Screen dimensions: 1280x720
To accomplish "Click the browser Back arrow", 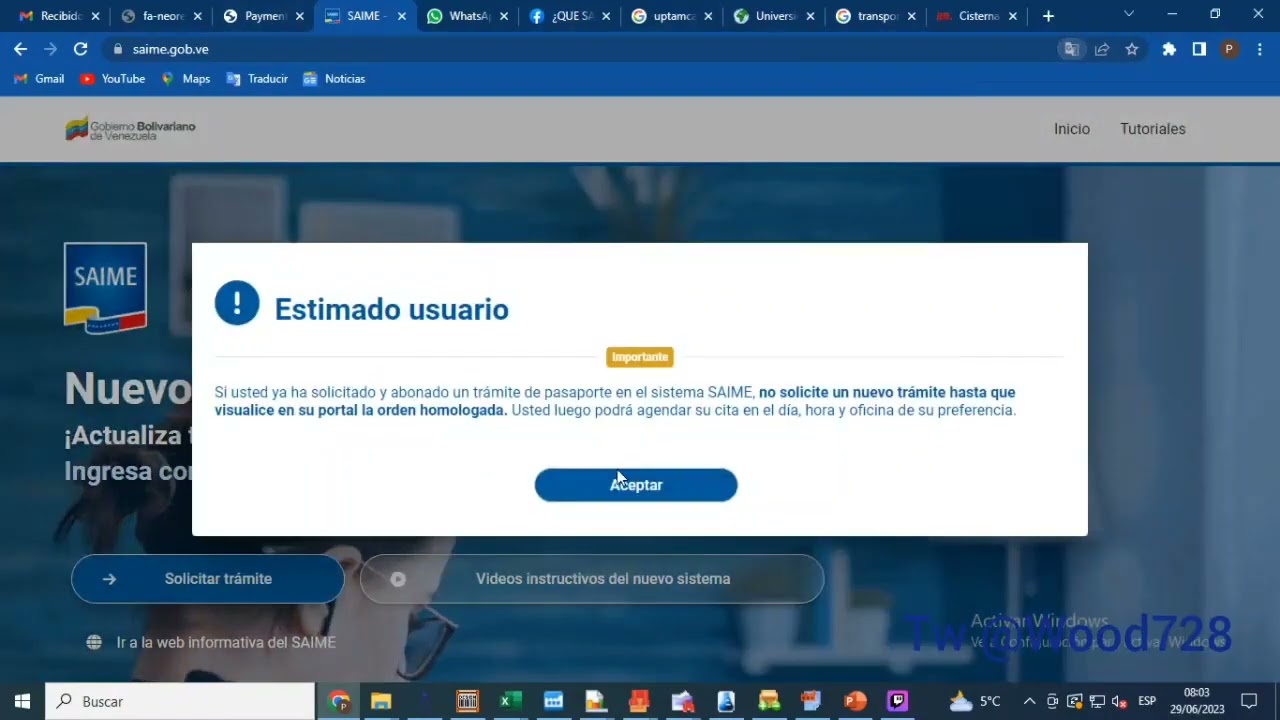I will point(20,49).
